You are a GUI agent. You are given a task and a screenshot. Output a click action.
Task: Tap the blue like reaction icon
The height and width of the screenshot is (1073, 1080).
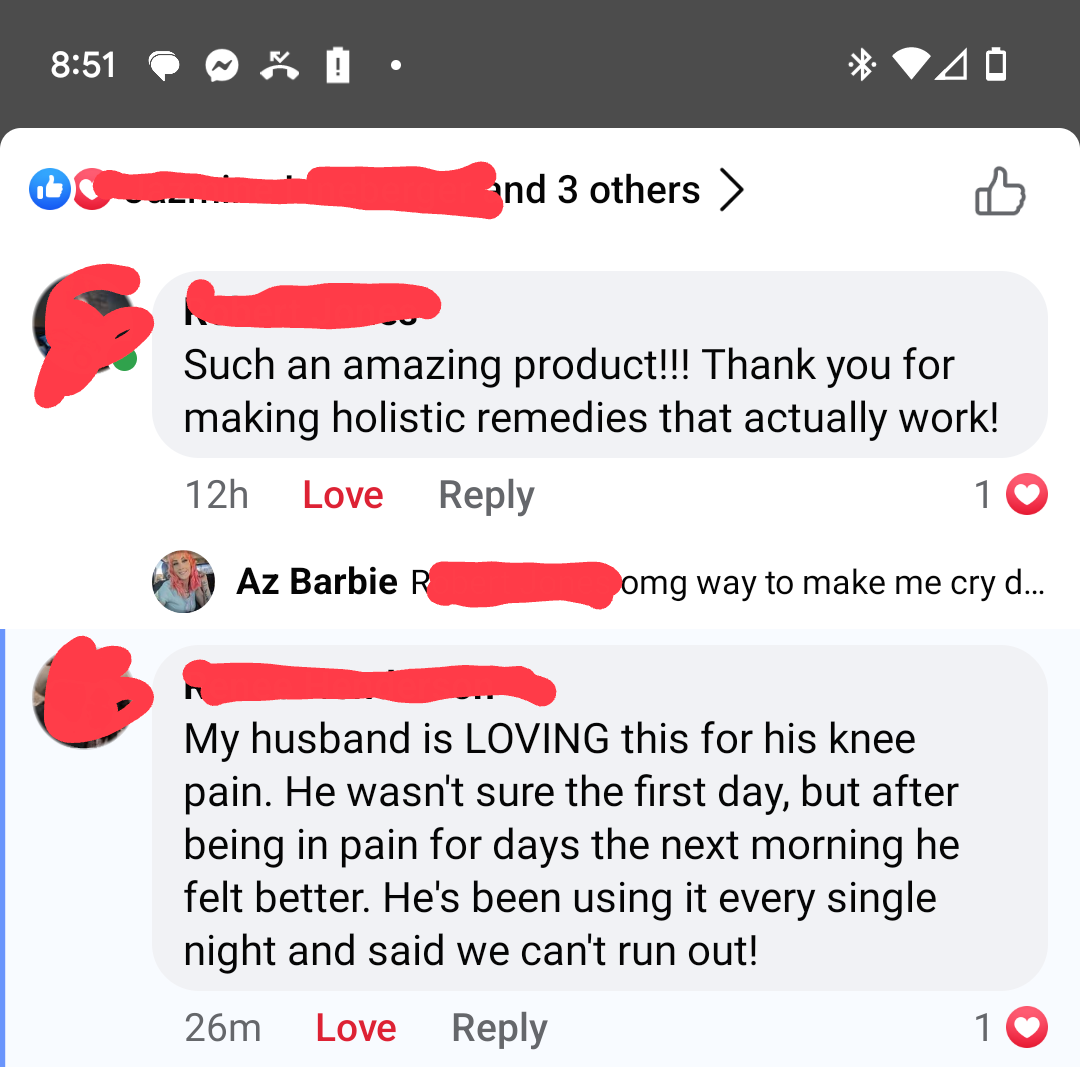click(x=50, y=189)
